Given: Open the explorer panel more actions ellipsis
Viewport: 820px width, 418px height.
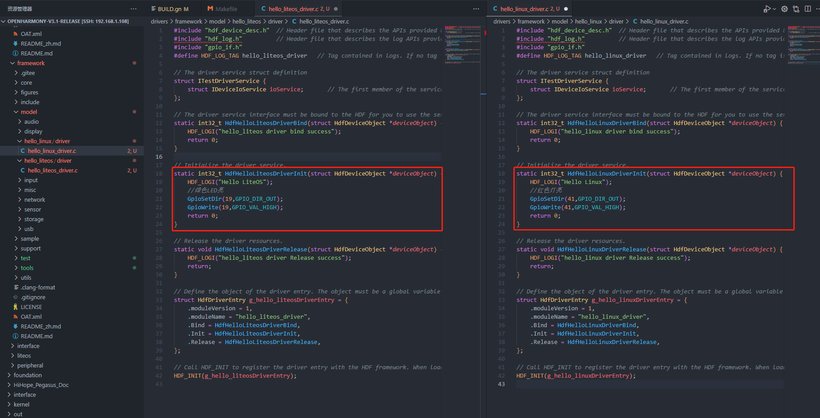Looking at the screenshot, I should (133, 9).
